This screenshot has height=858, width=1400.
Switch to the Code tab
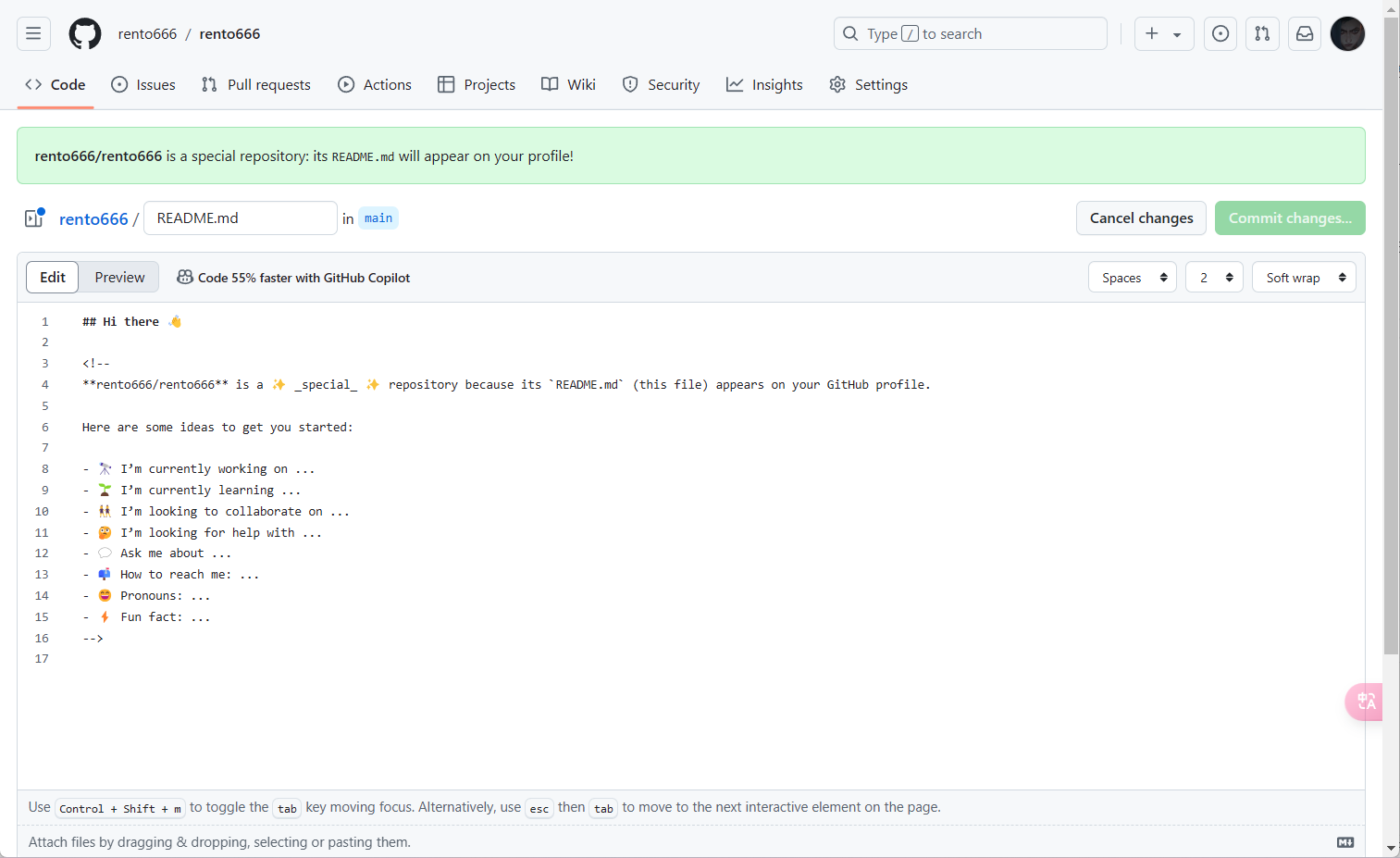click(56, 84)
